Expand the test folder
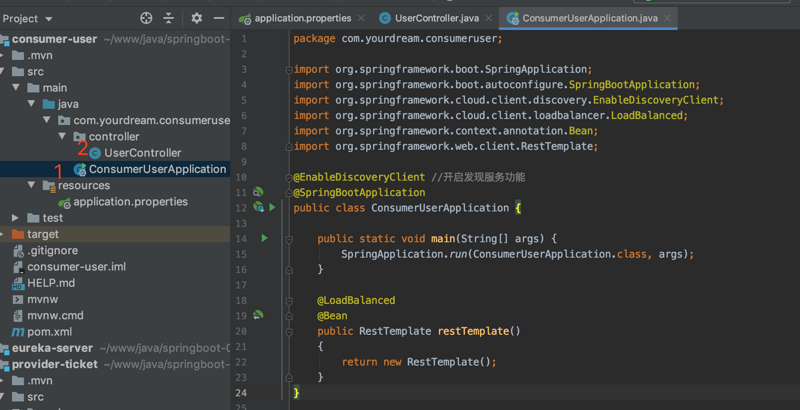Viewport: 800px width, 410px height. tap(16, 218)
